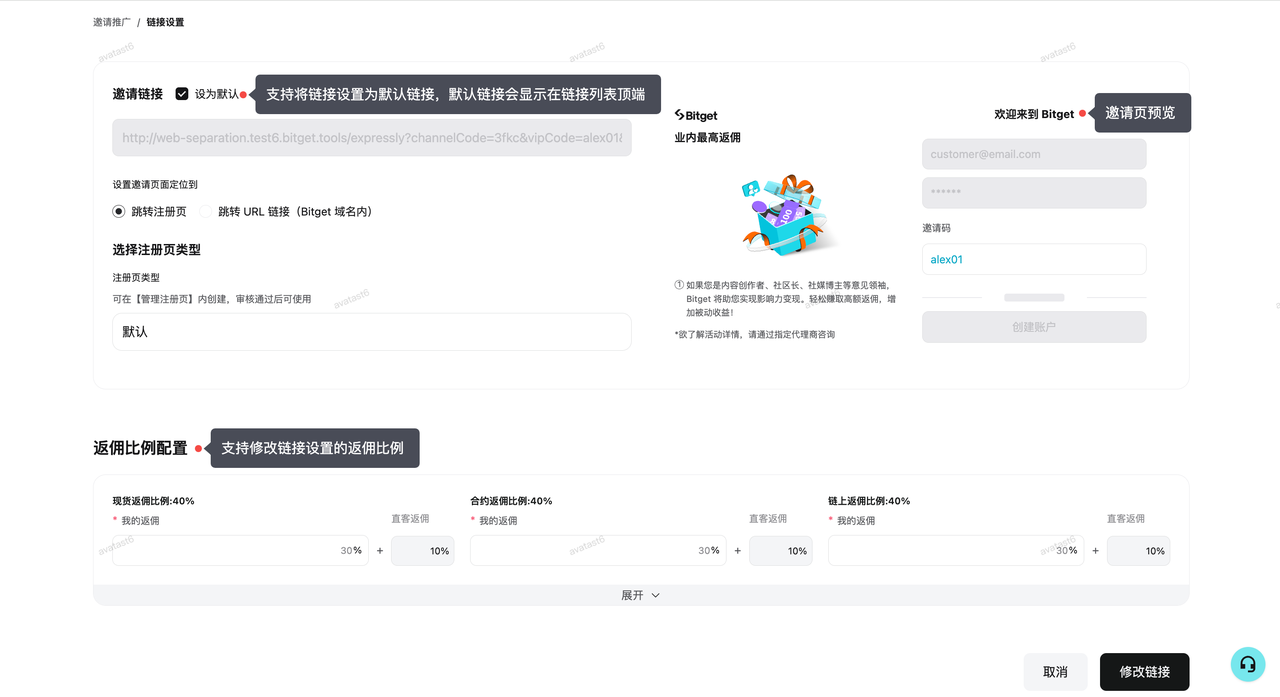Click 我的返佣 input under 合约返佣比例
The width and height of the screenshot is (1280, 697).
tap(598, 550)
